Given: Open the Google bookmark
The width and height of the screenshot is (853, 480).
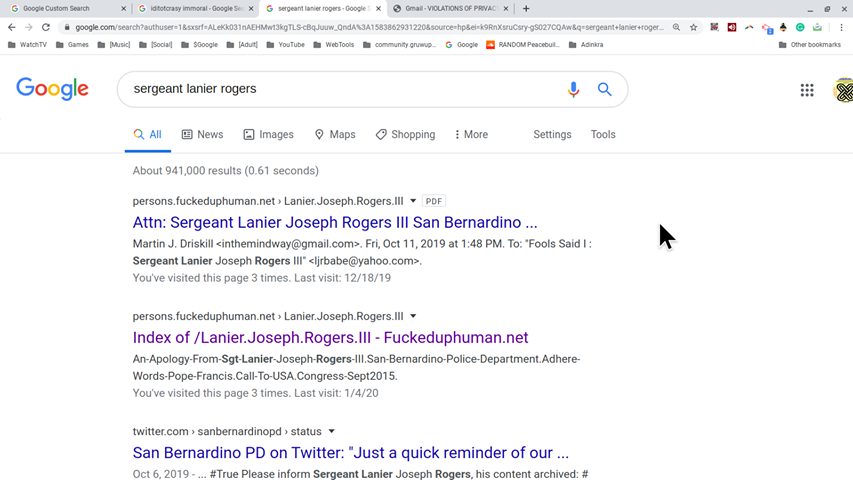Looking at the screenshot, I should coord(461,45).
